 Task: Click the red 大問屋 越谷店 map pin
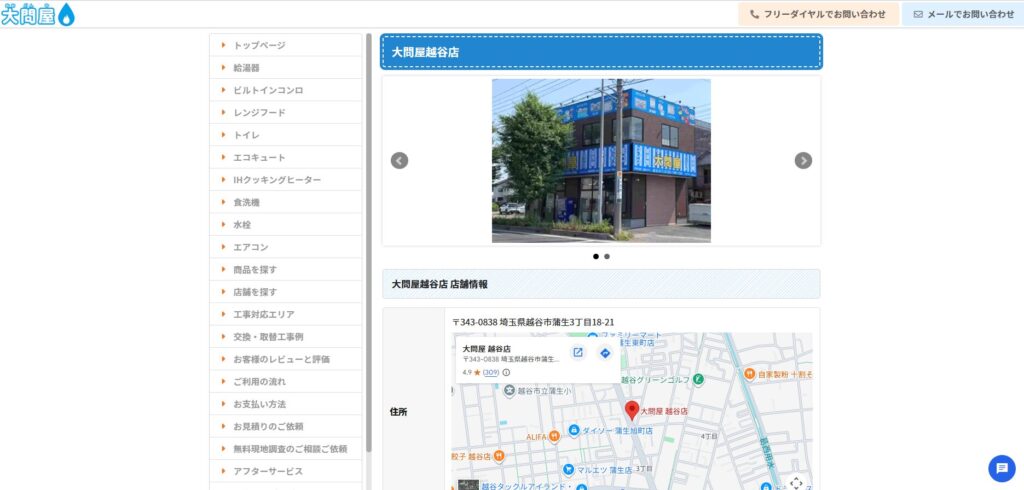pyautogui.click(x=632, y=410)
